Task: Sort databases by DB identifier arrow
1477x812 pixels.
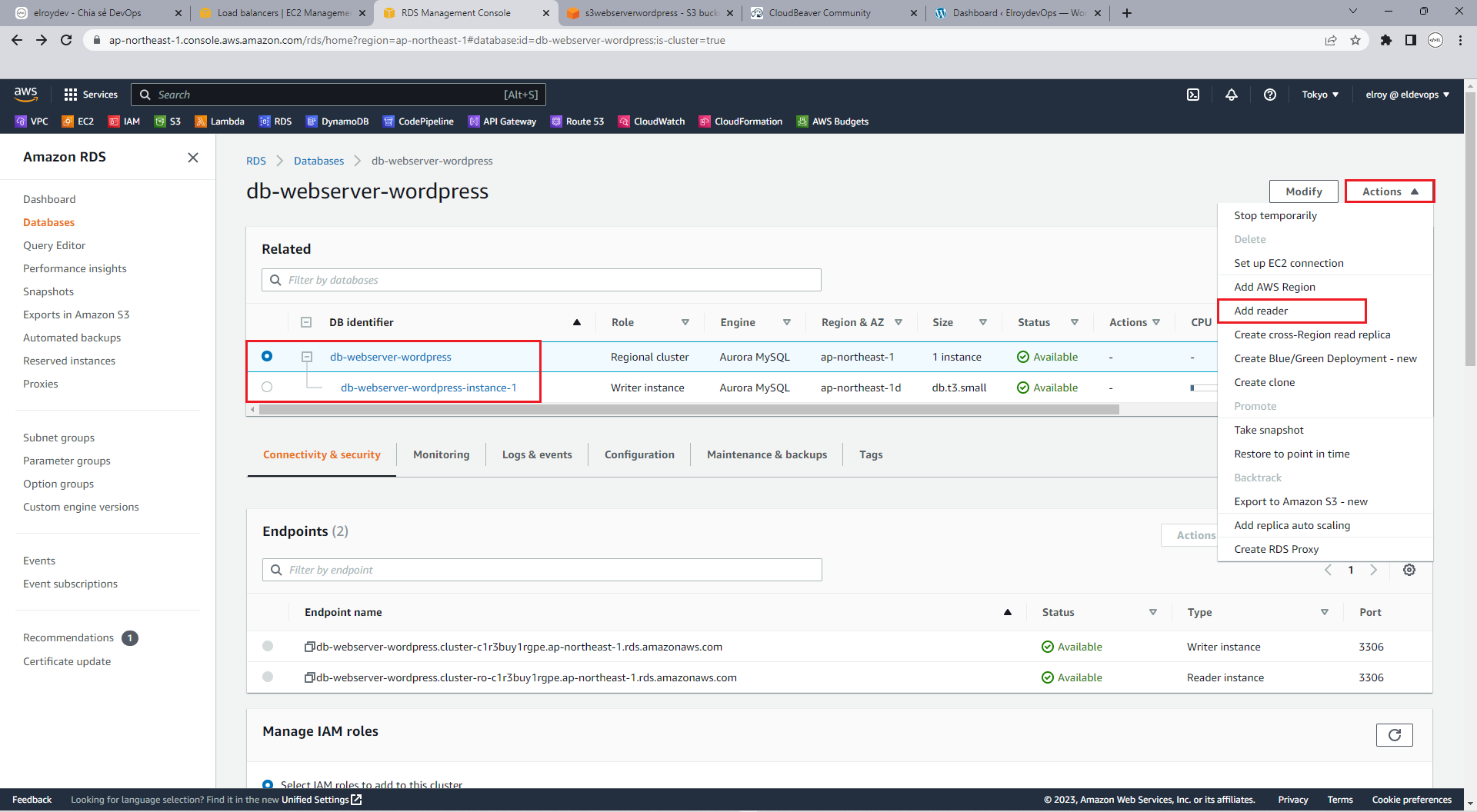Action: coord(576,322)
